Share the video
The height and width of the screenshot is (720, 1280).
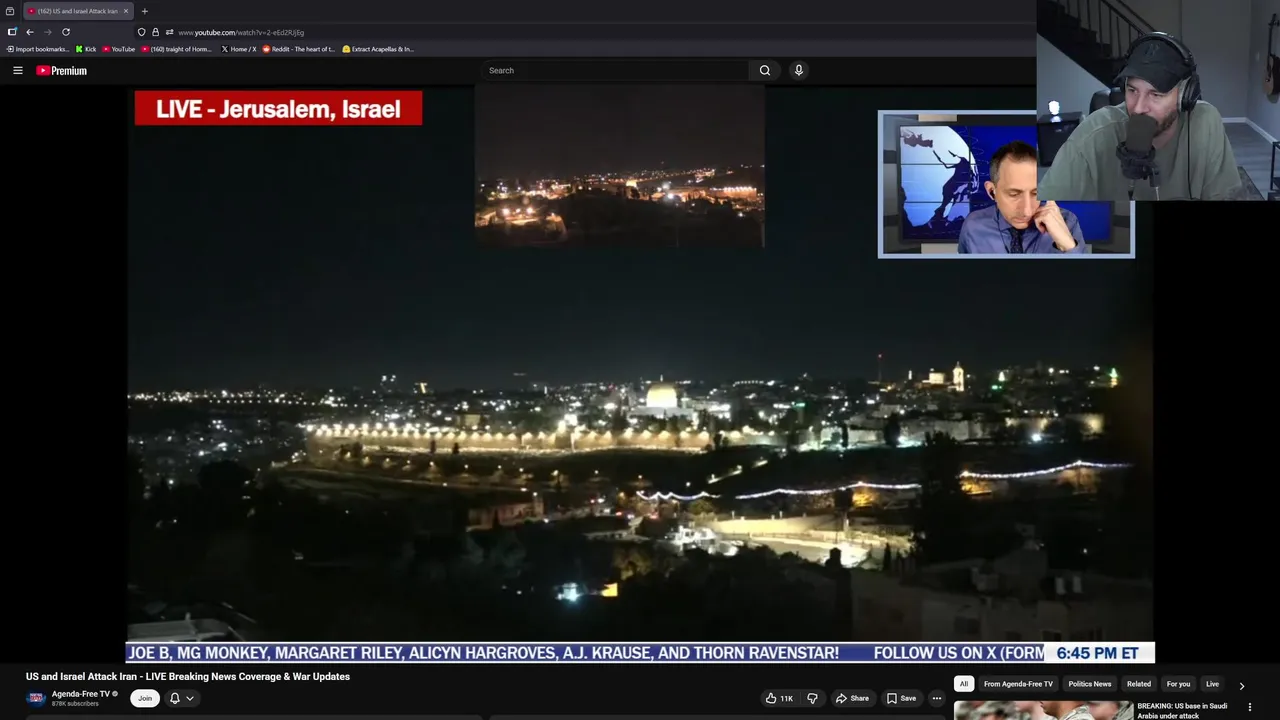pos(853,698)
